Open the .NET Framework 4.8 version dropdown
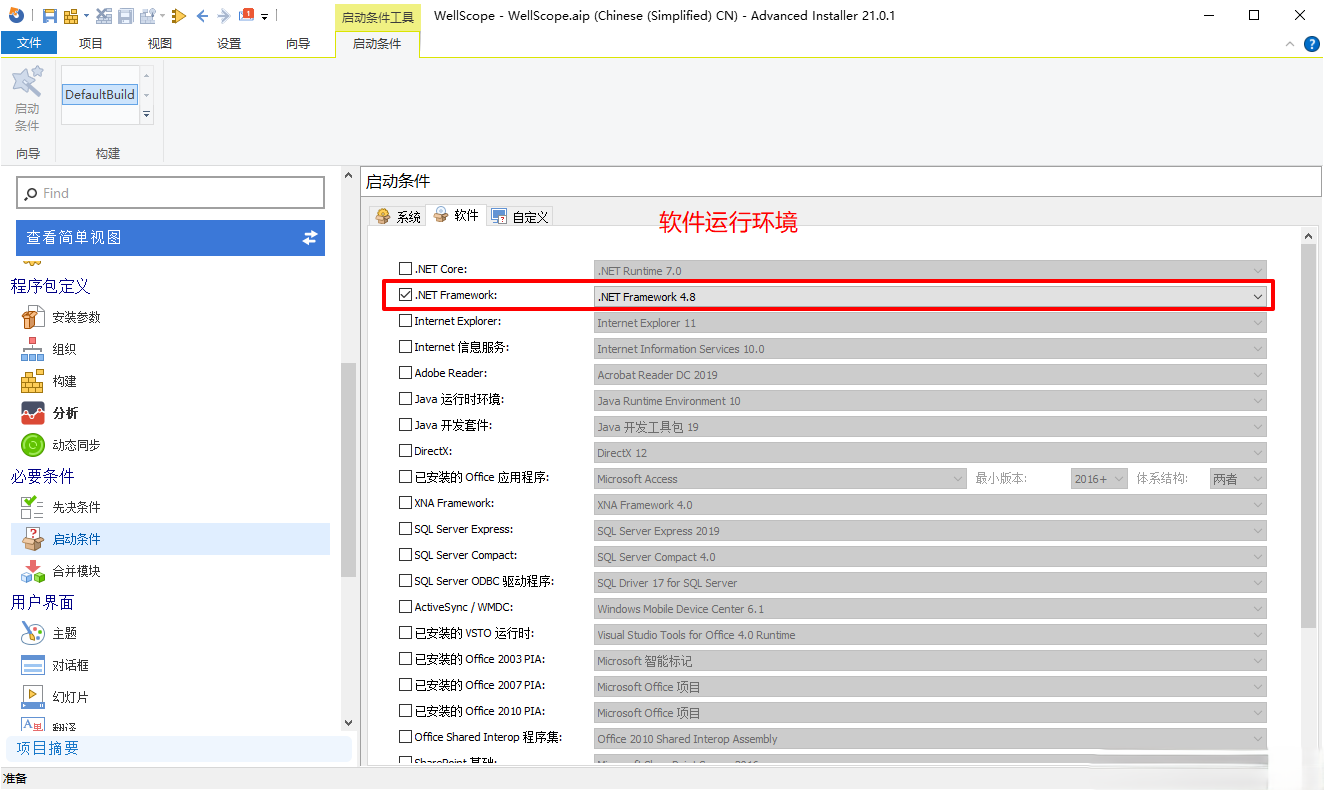Screen dimensions: 1324x790 930,297
